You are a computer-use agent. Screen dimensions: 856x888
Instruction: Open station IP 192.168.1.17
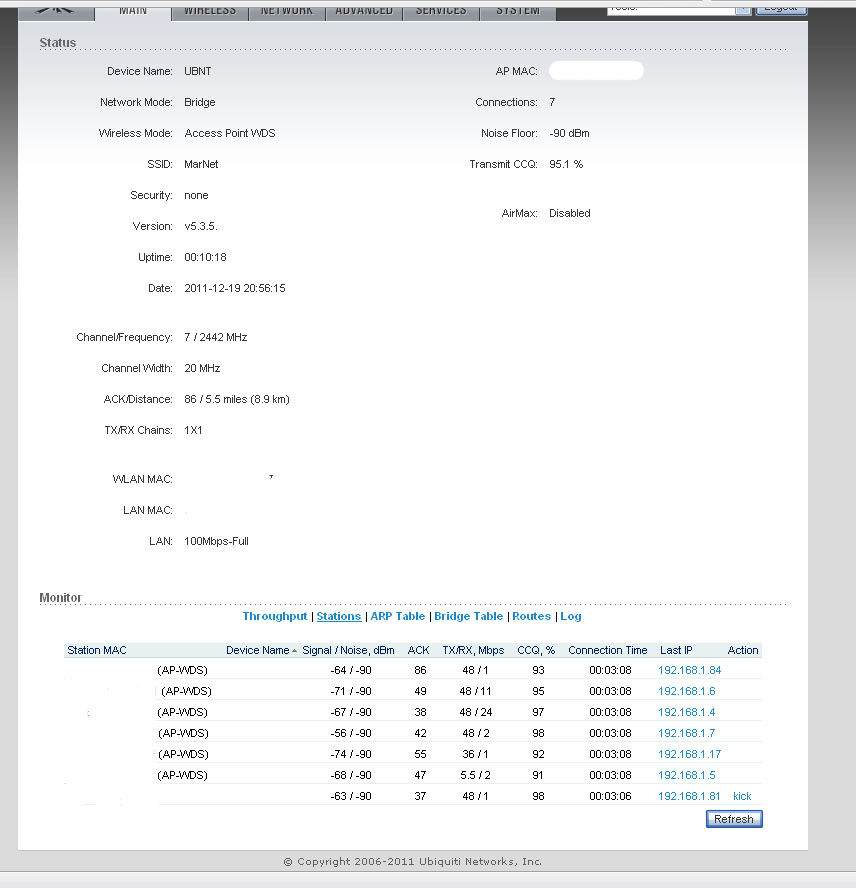coord(689,754)
